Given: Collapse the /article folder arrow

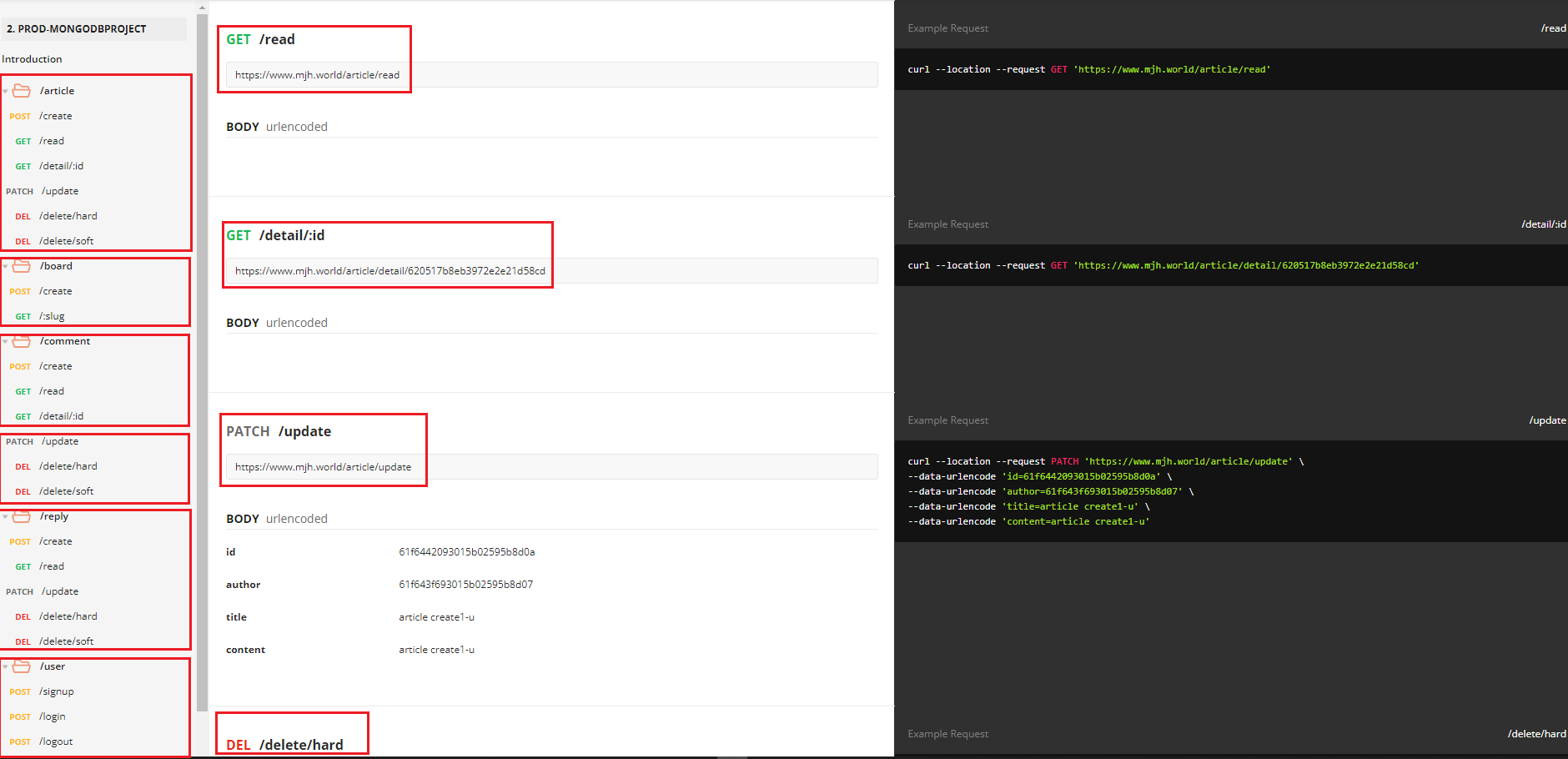Looking at the screenshot, I should coord(5,92).
